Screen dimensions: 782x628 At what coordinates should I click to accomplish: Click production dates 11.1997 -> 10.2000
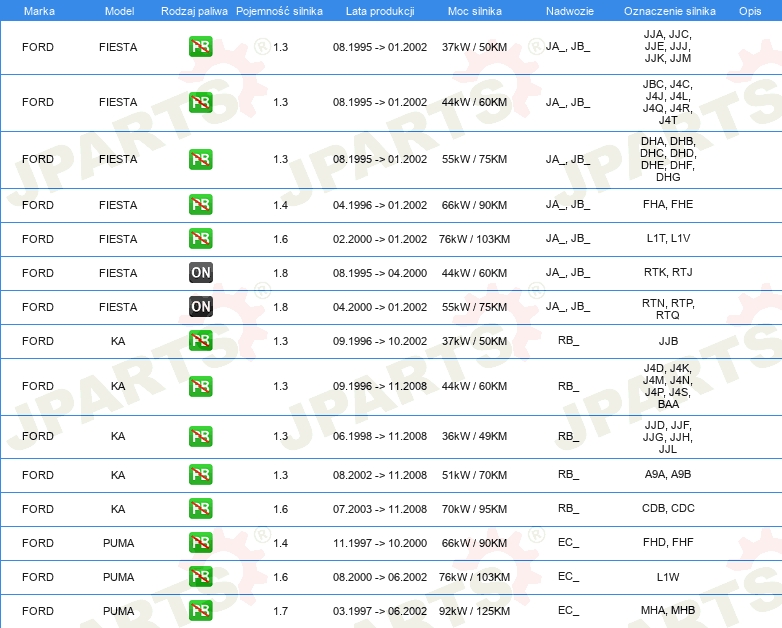point(380,543)
